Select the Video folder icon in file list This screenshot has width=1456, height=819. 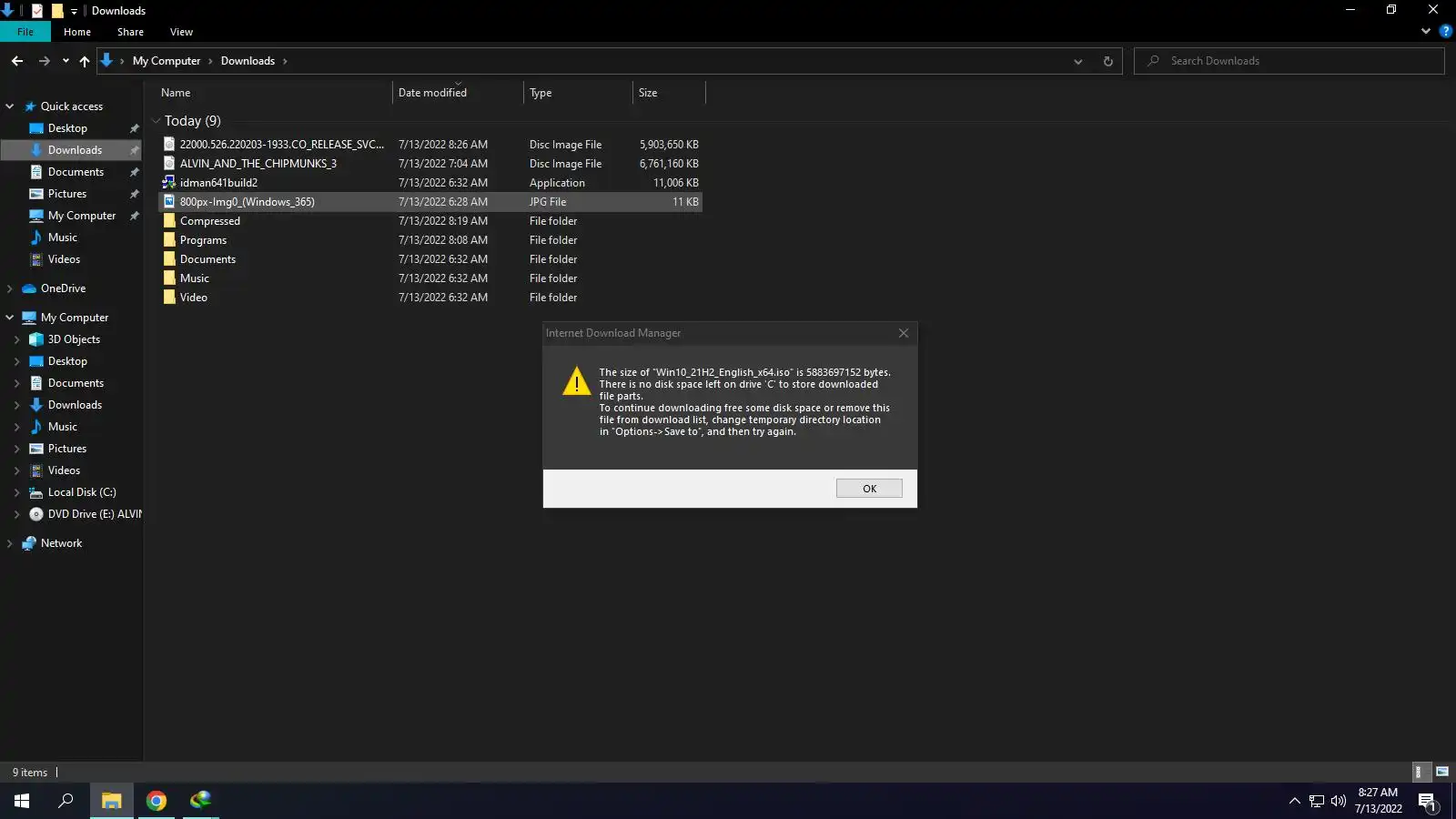pos(169,297)
